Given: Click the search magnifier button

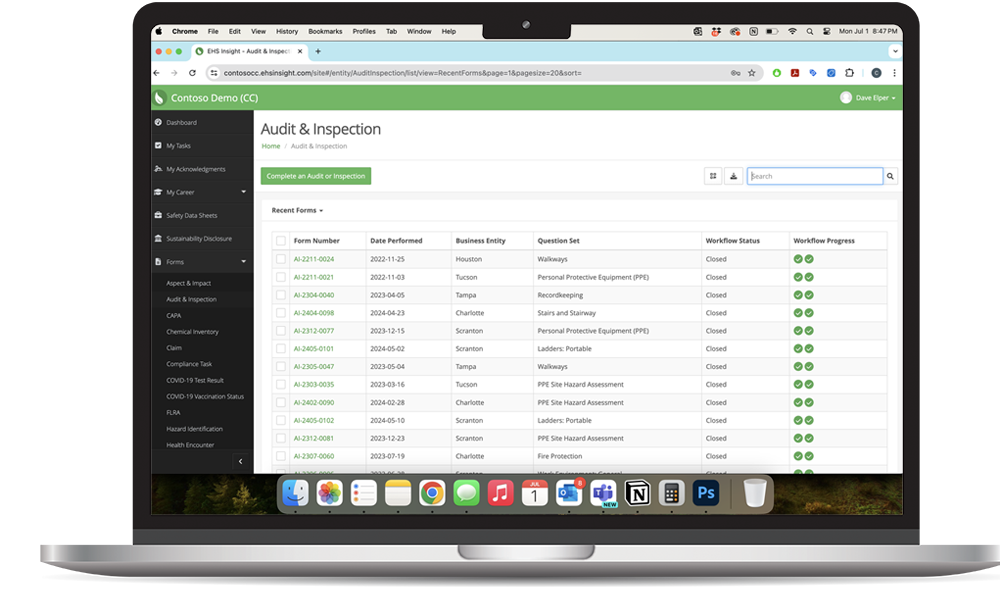Looking at the screenshot, I should coord(890,176).
